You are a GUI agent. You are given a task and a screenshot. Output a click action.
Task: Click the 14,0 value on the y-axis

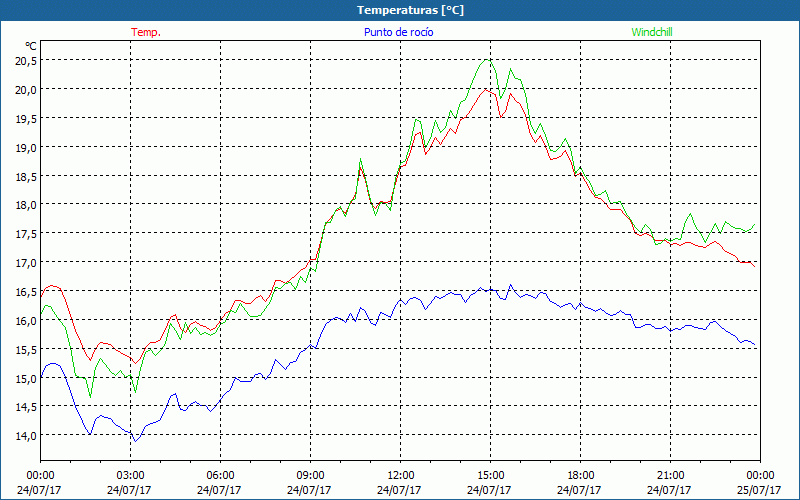click(x=26, y=435)
